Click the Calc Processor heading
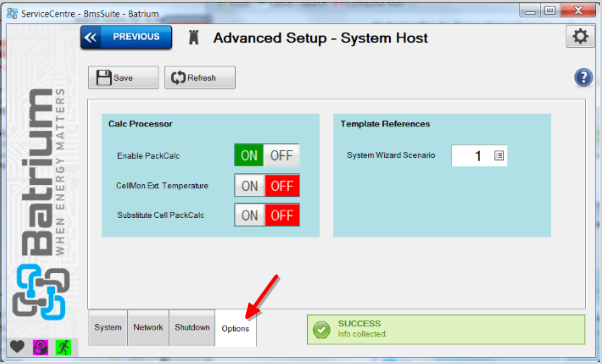Screen dimensions: 602x364 tap(140, 124)
